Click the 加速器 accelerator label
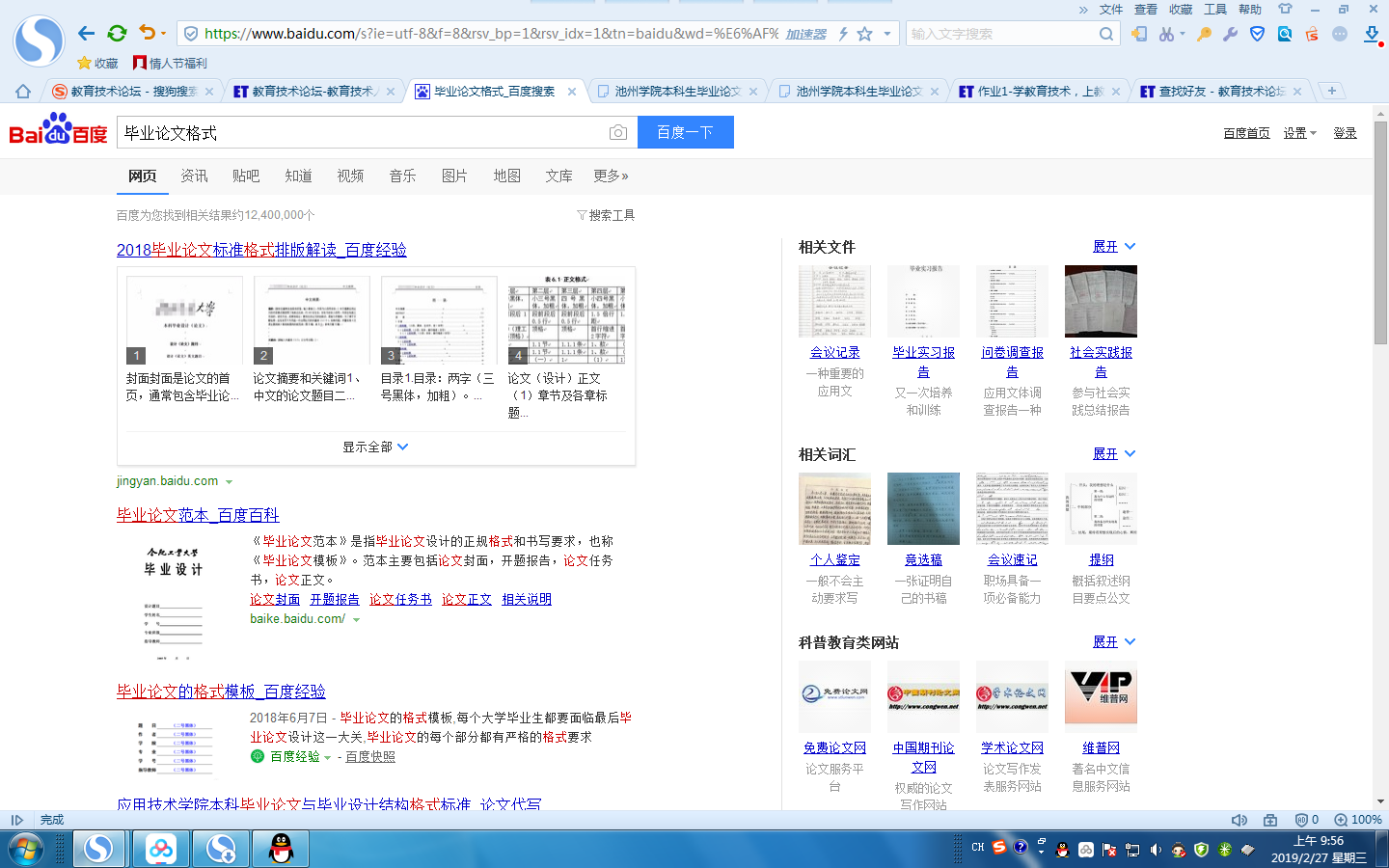This screenshot has height=868, width=1389. 806,34
